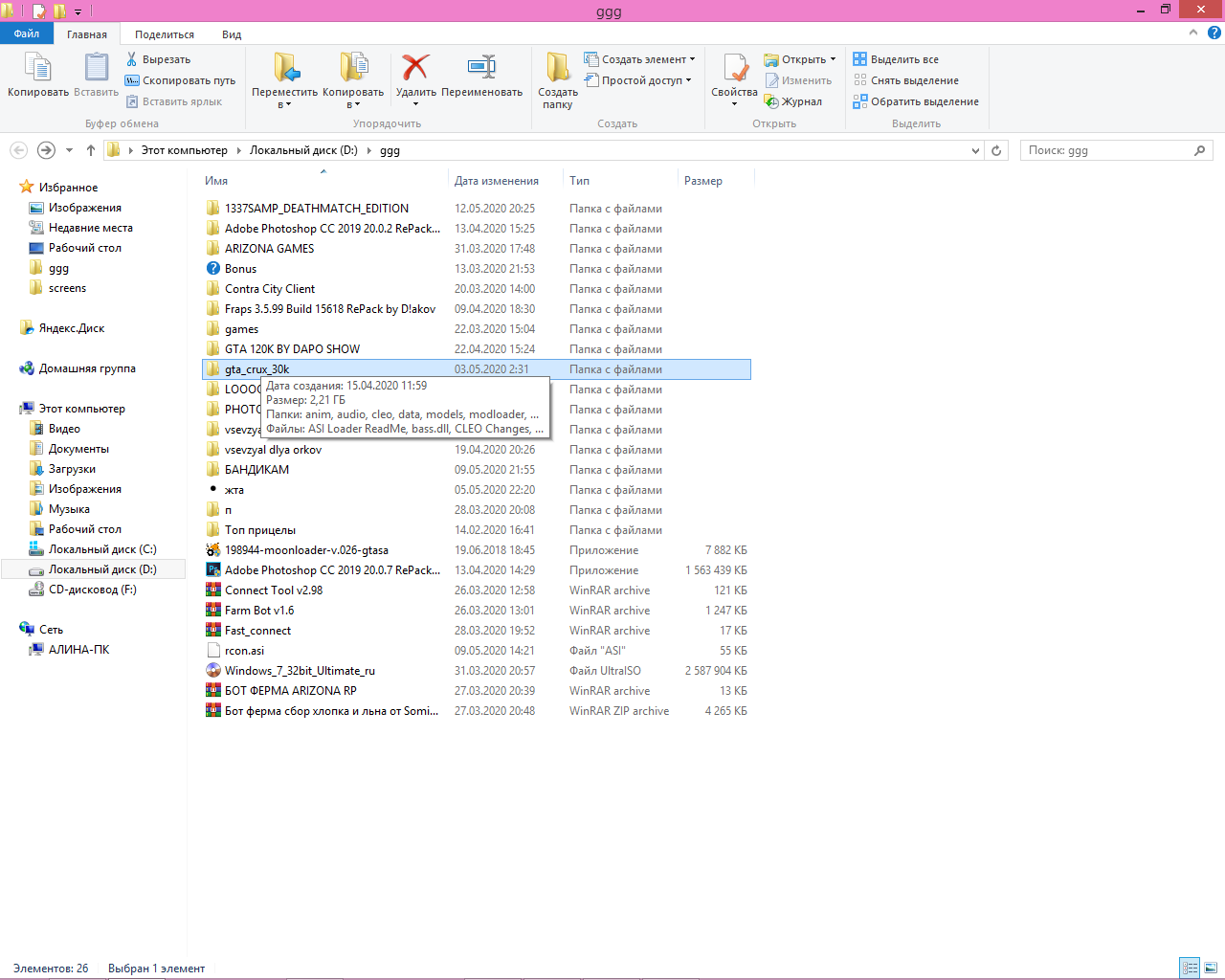Switch to large thumbnails view in status bar
Viewport: 1225px width, 980px height.
[1212, 968]
